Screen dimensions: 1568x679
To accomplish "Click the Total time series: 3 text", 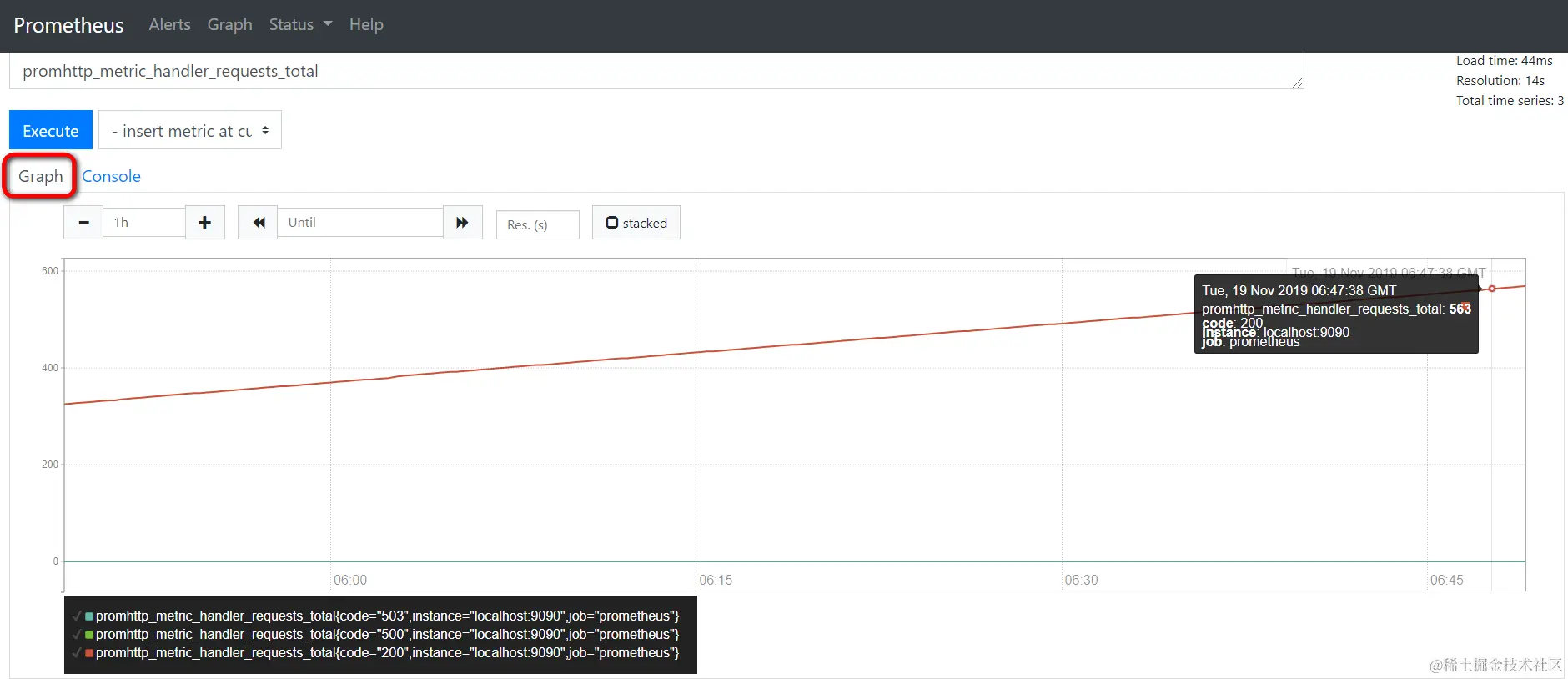I will 1510,101.
